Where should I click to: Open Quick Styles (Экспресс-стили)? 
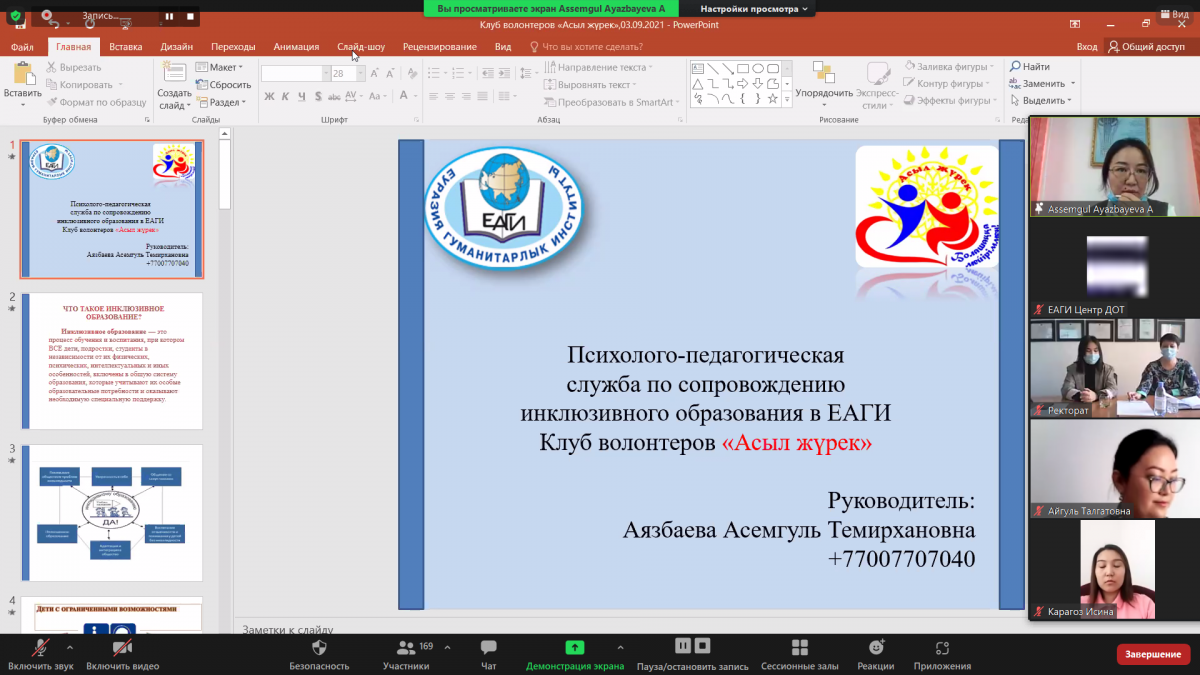pyautogui.click(x=877, y=85)
